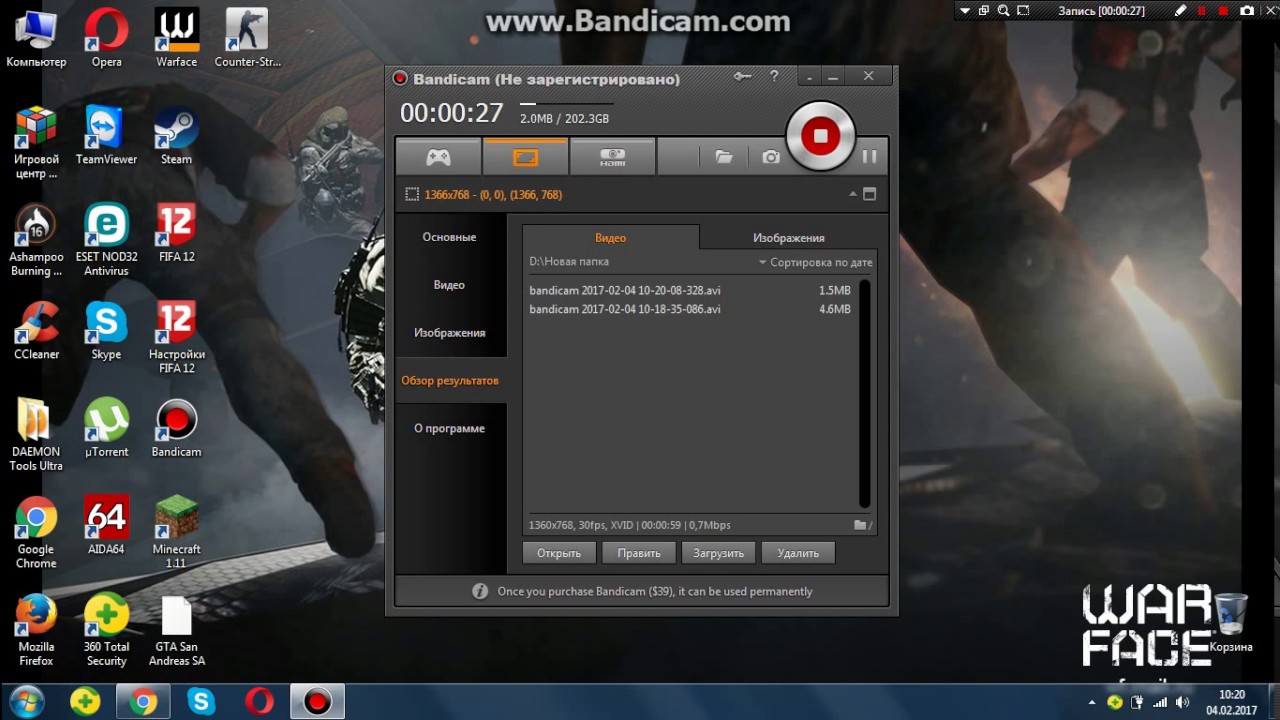Switch to the Изображения results tab

tap(788, 238)
